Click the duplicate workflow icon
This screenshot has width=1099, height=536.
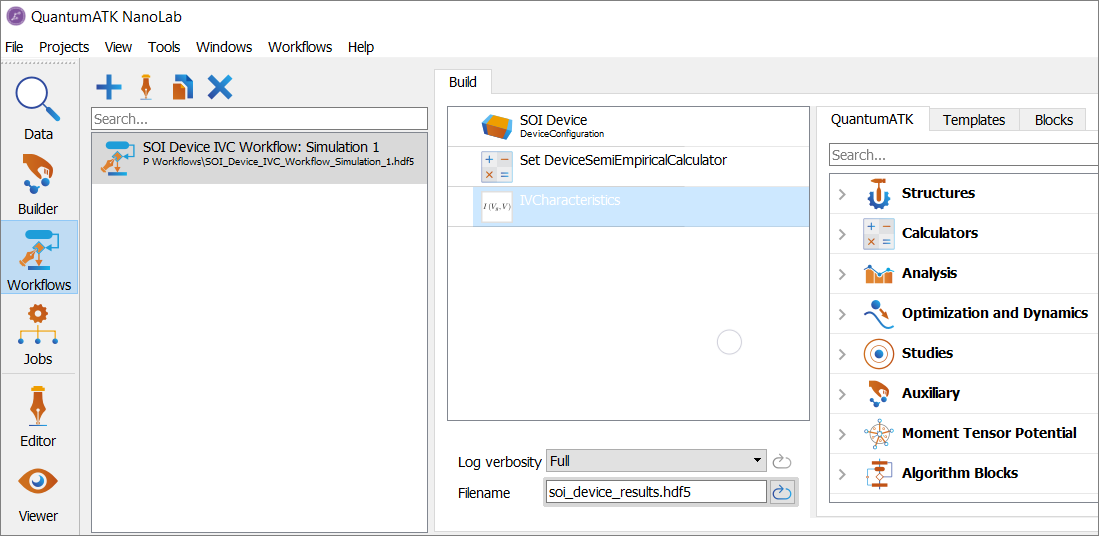(182, 87)
